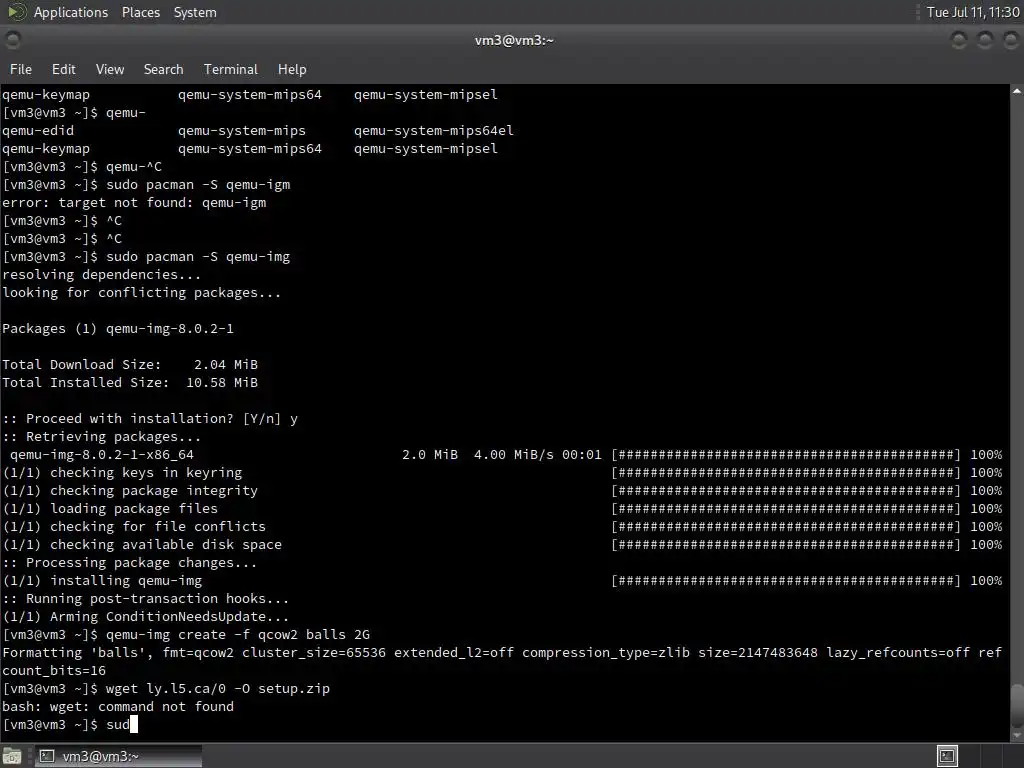Click the '4.00 MiB/s 00:01' download speed text

(x=537, y=455)
